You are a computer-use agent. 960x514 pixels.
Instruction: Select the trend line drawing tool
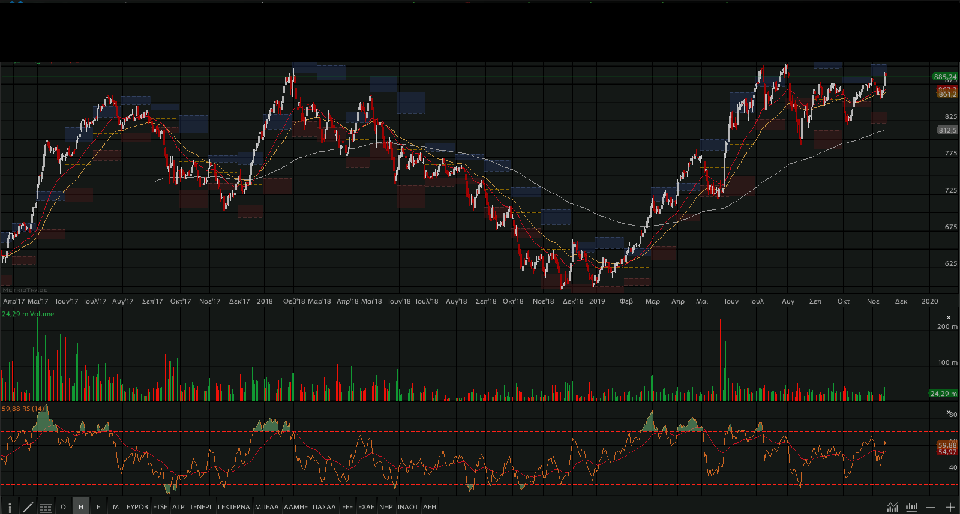point(27,508)
